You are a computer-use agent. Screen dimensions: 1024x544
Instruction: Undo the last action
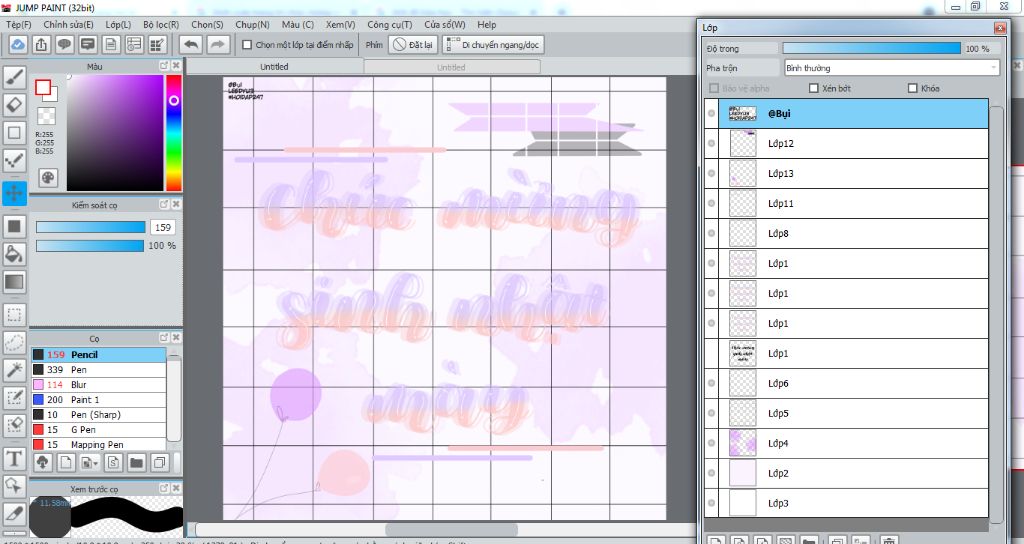coord(191,44)
